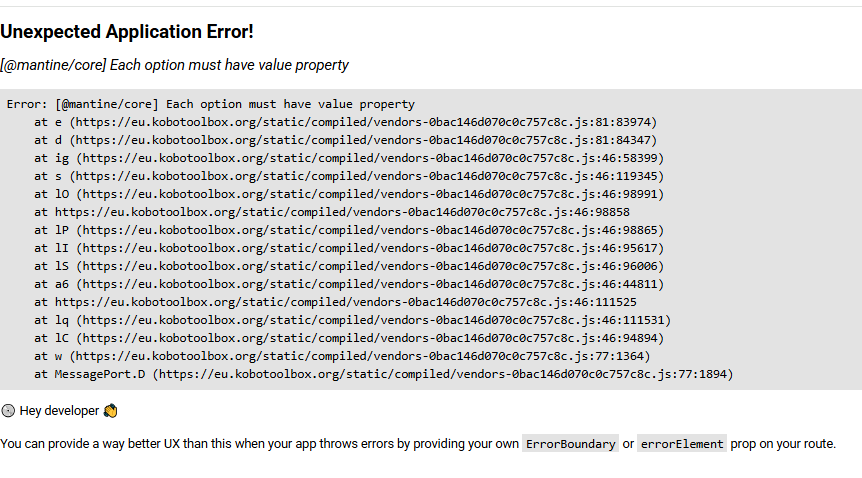The image size is (862, 478).
Task: Click the waving hand emoji icon
Action: [x=110, y=411]
